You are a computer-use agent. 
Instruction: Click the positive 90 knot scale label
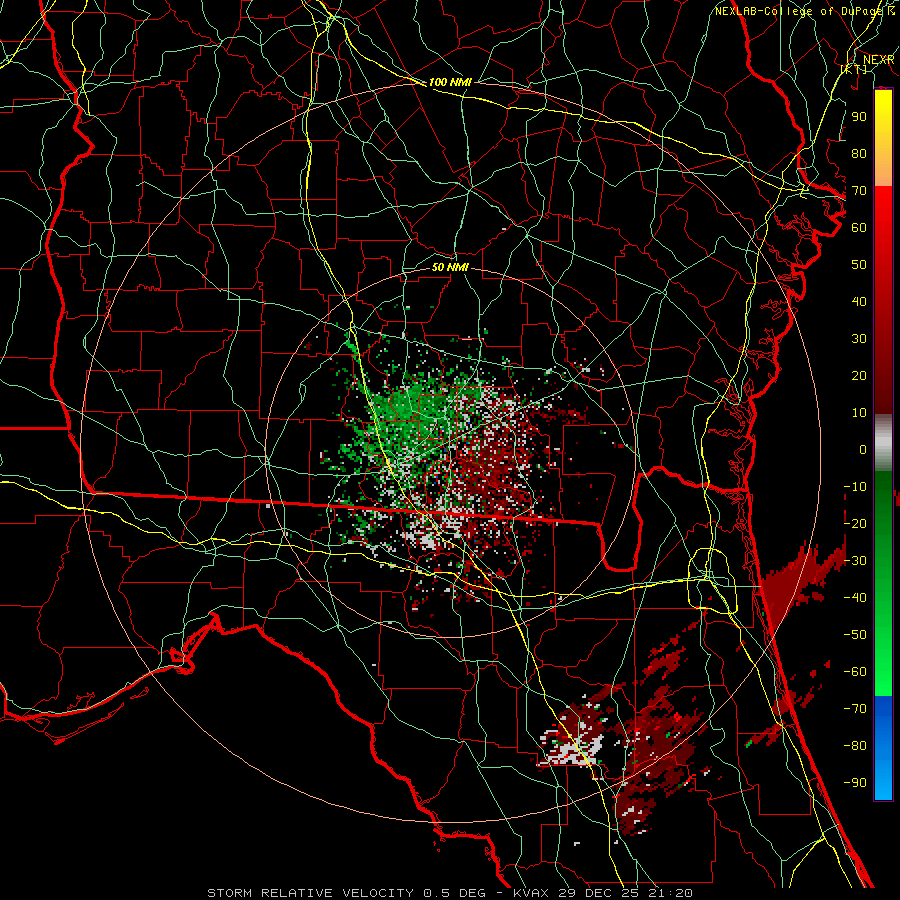tap(859, 116)
